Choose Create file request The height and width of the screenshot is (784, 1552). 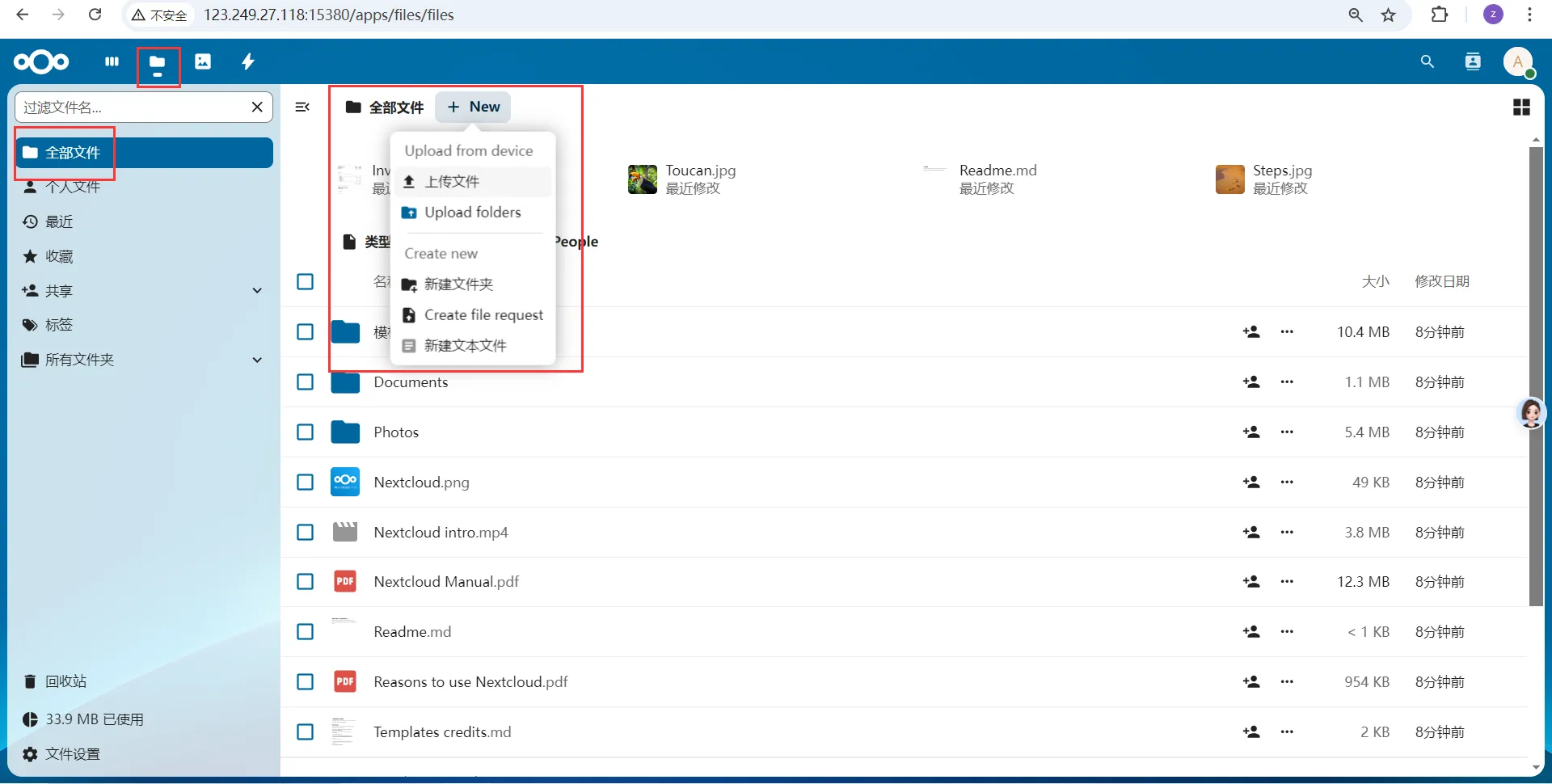point(473,315)
